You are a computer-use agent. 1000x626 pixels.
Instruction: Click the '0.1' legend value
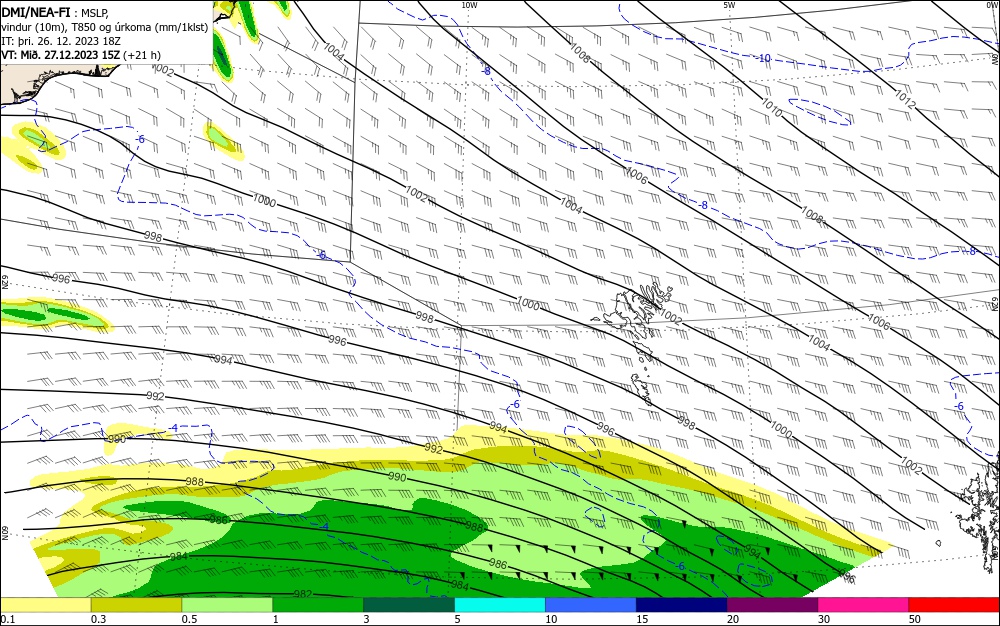click(7, 619)
